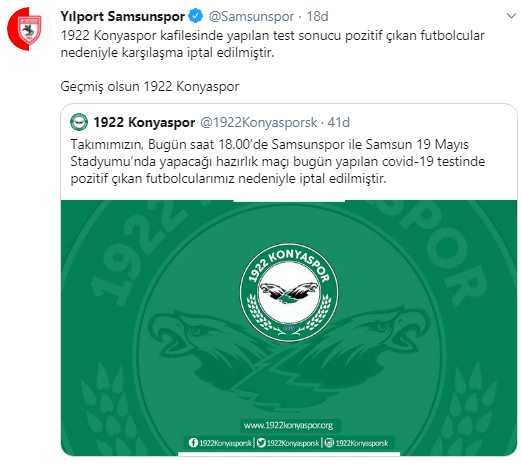Open the 1922 Konyaspor quoted avatar

pos(79,122)
